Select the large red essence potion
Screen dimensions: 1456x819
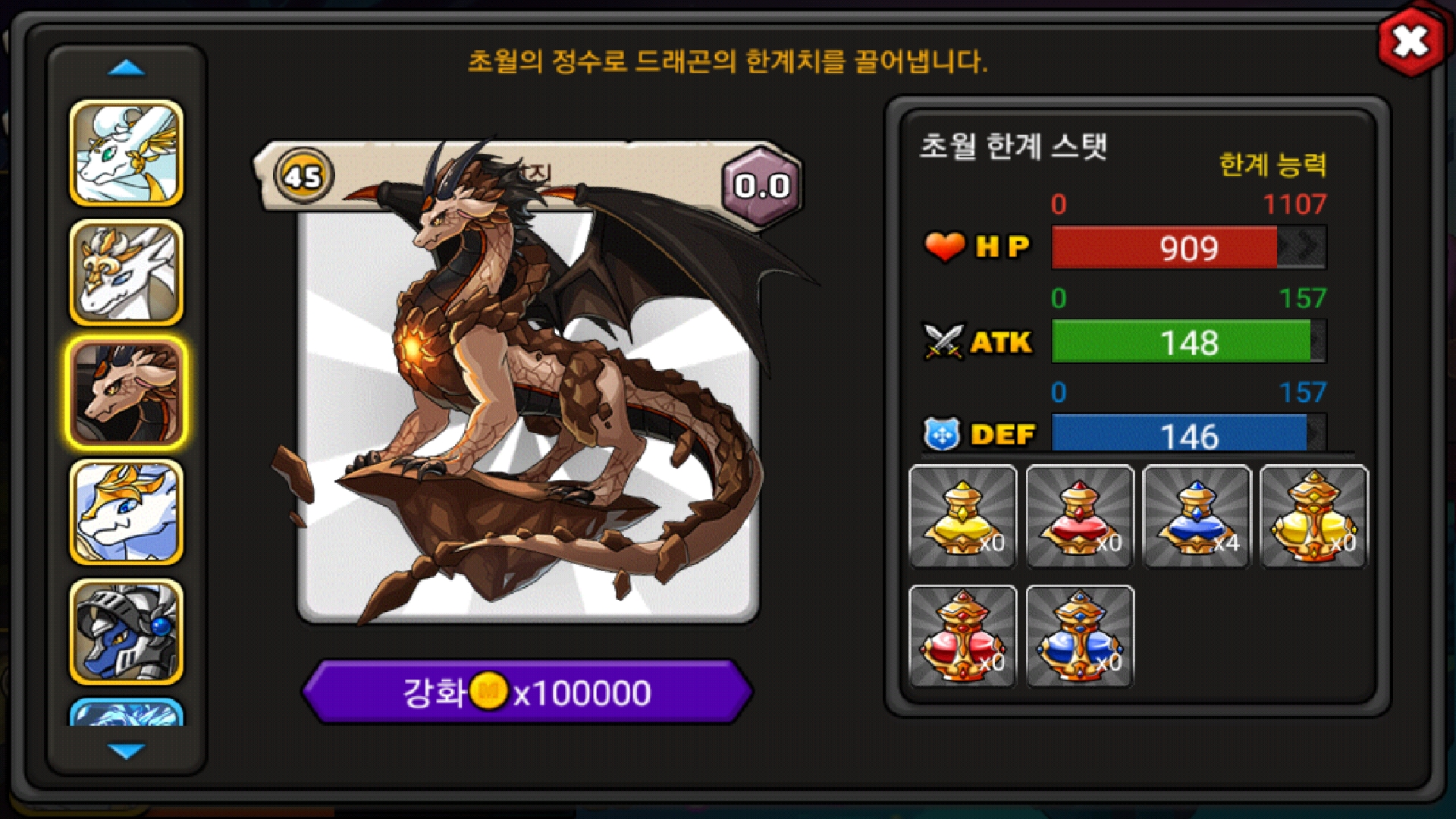(x=963, y=636)
